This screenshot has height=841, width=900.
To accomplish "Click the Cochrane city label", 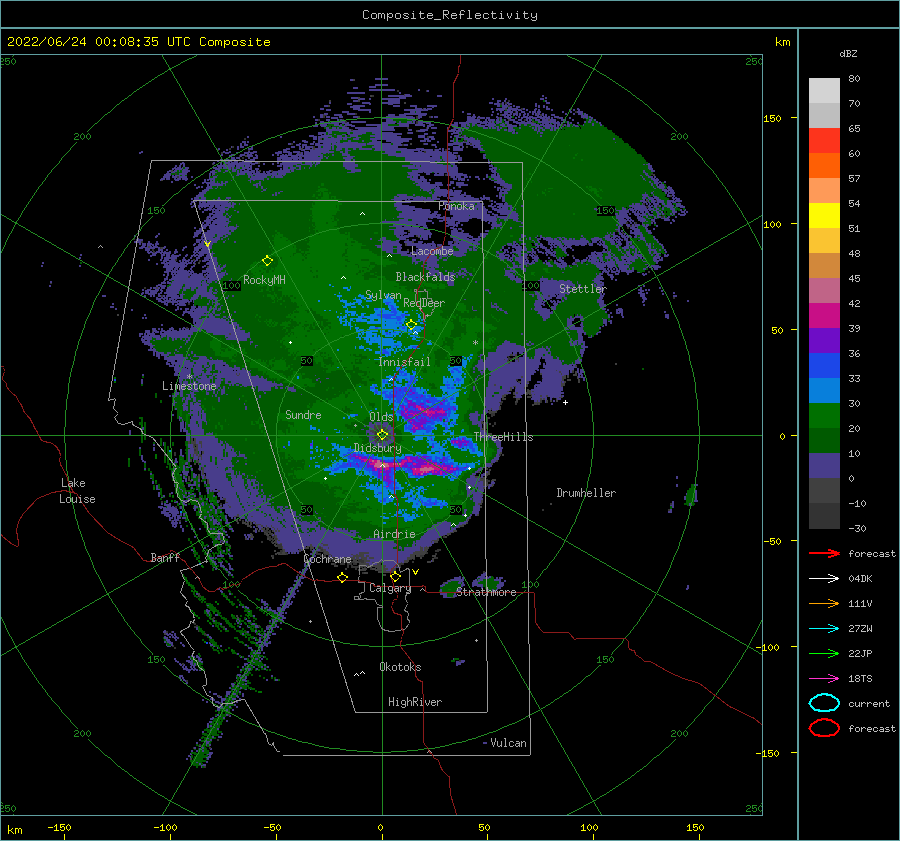I will (327, 559).
